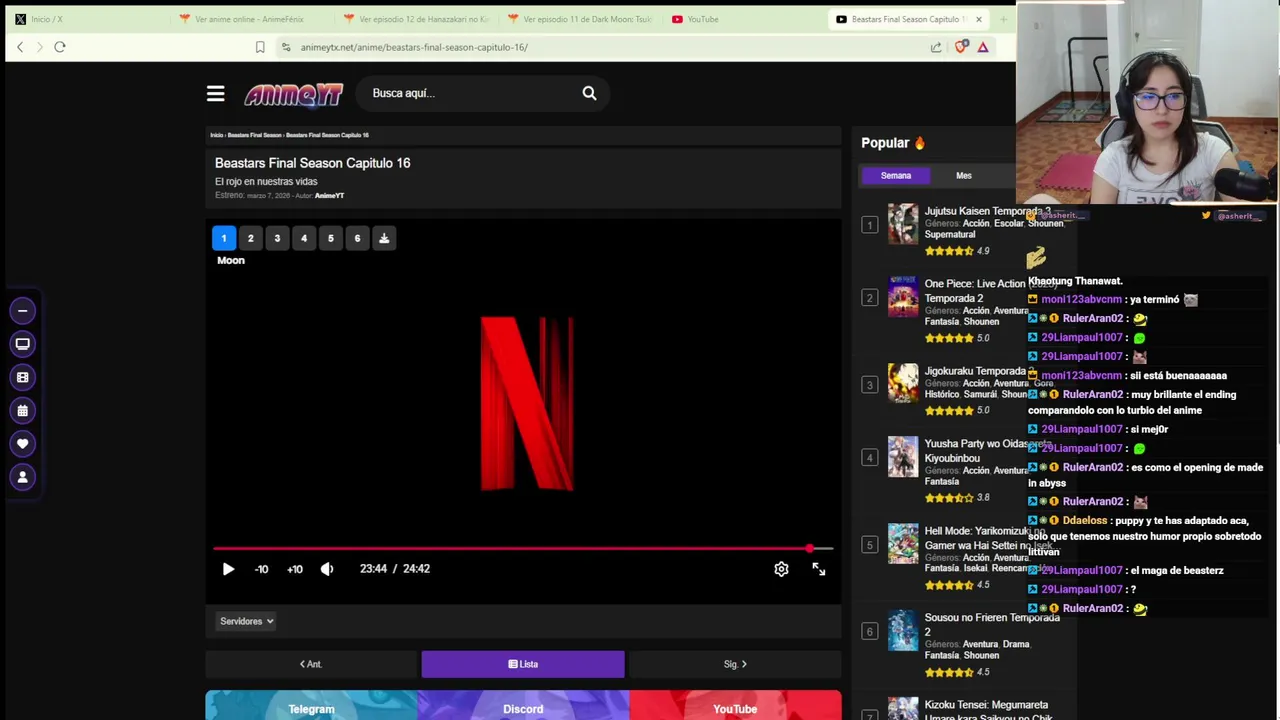1280x720 pixels.
Task: Click the AnimeYT logo
Action: (293, 94)
